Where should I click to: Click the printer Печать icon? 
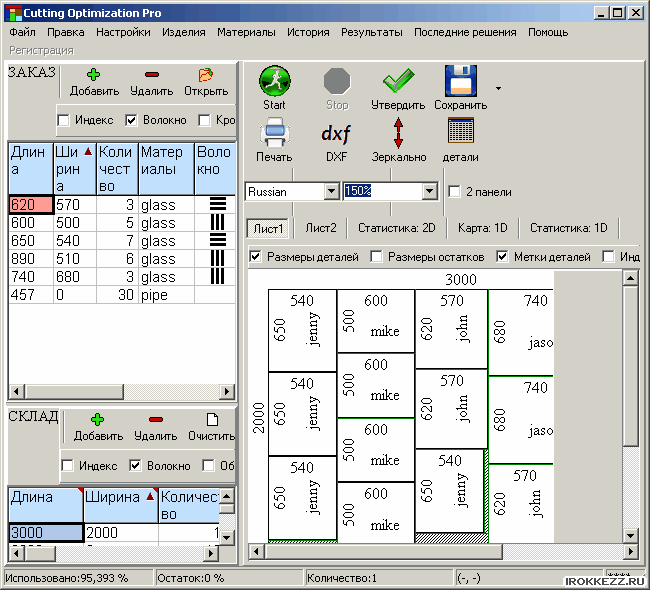pos(274,133)
